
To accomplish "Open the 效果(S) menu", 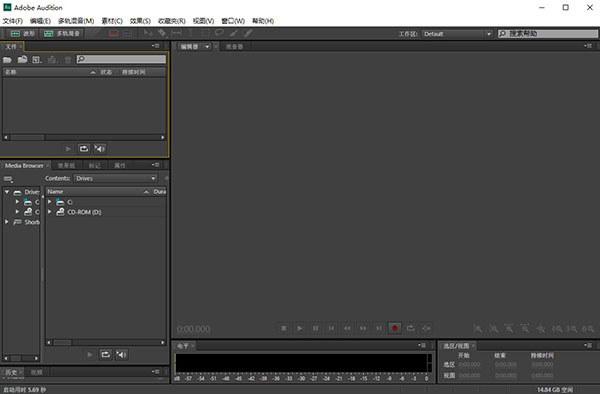I will coord(140,21).
